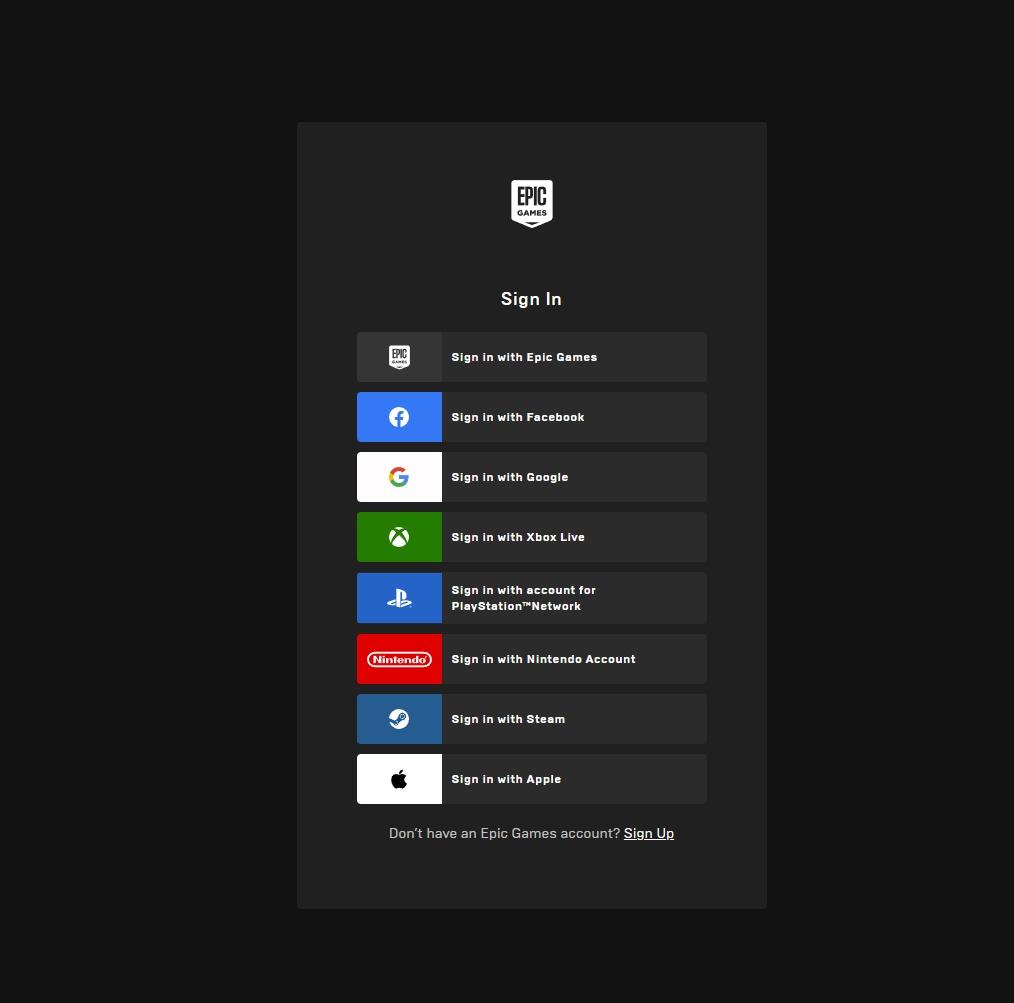Select the Nintendo logo icon

pyautogui.click(x=399, y=659)
